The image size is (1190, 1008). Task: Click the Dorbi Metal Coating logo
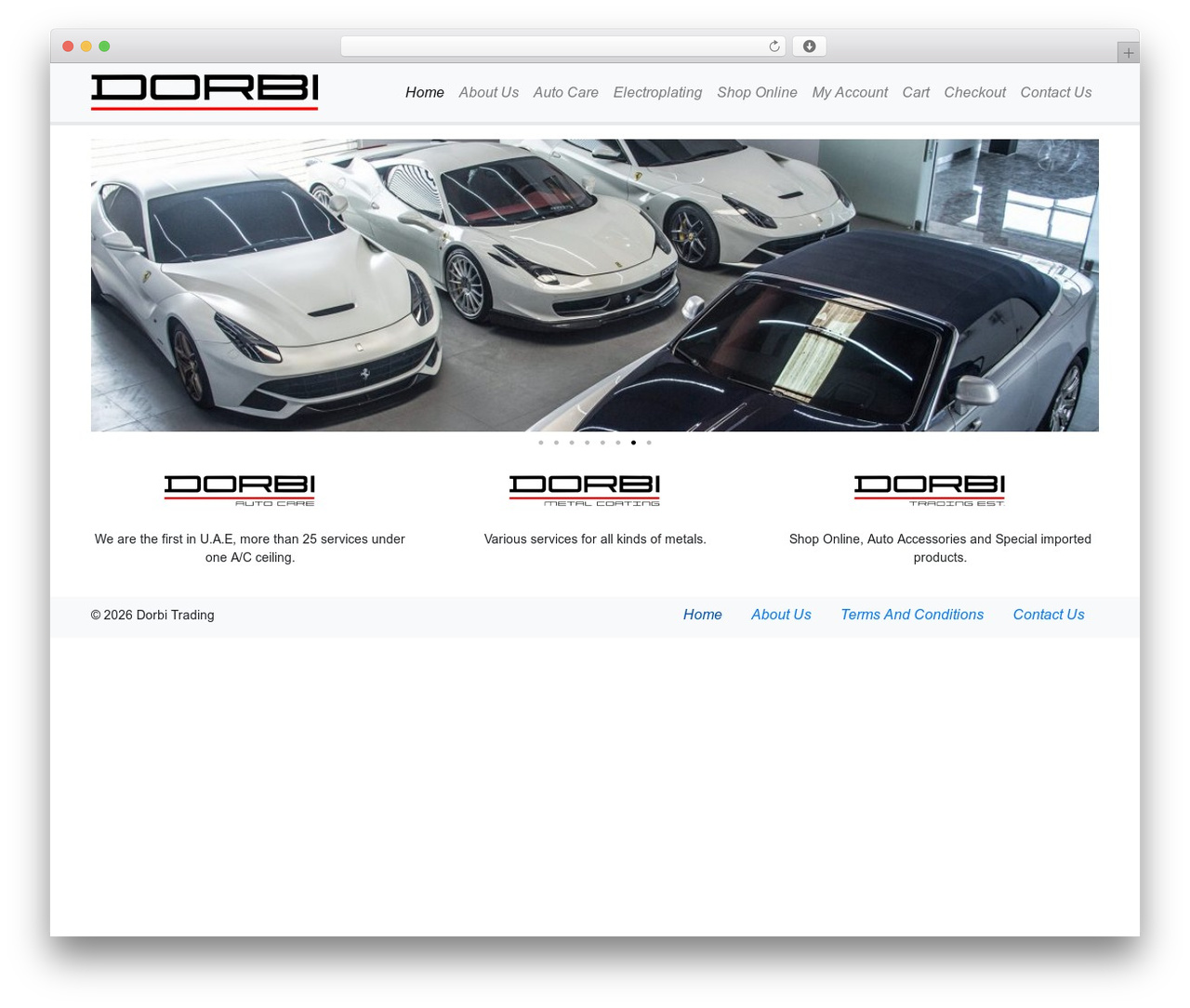(x=585, y=491)
